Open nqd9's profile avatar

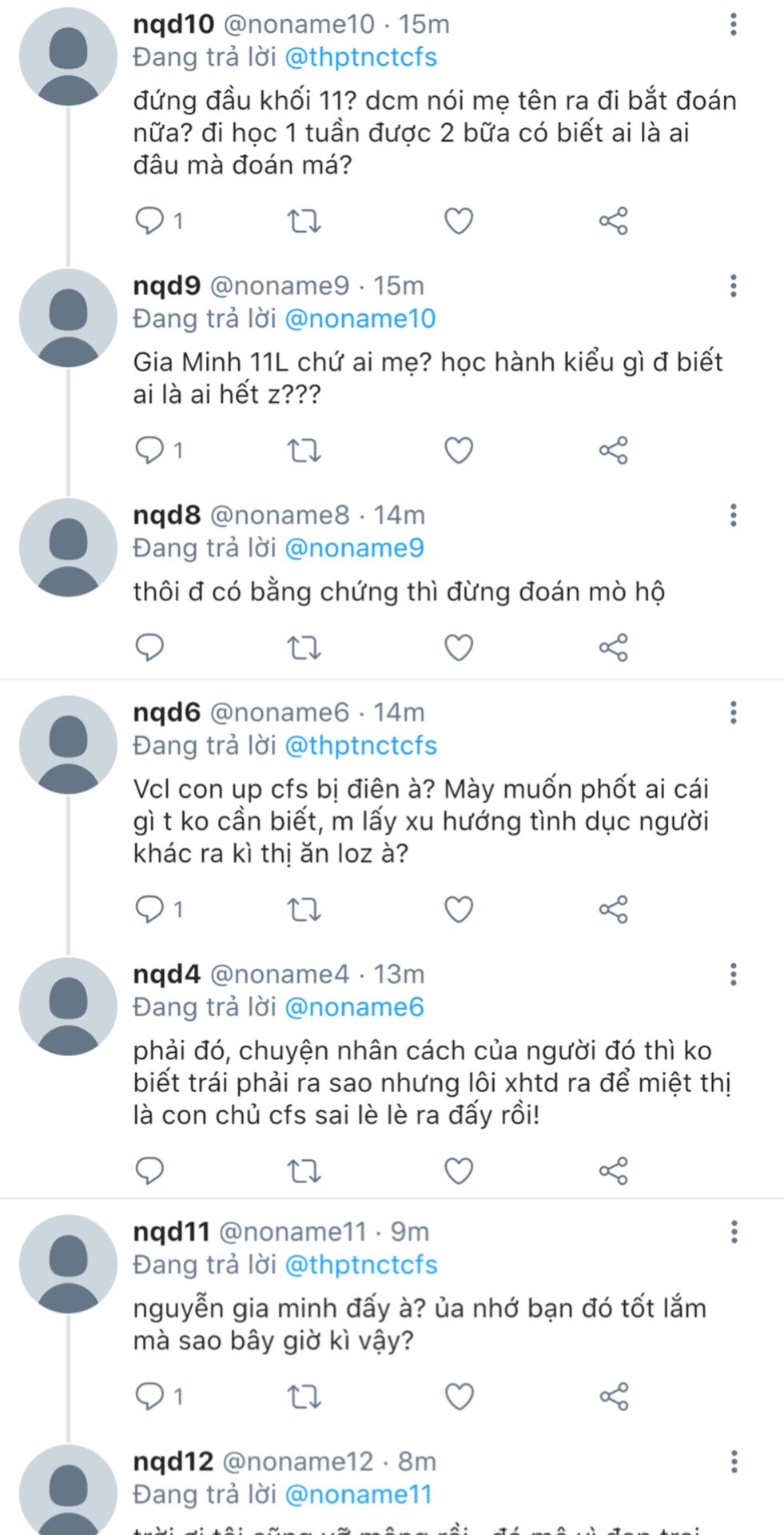pyautogui.click(x=68, y=317)
